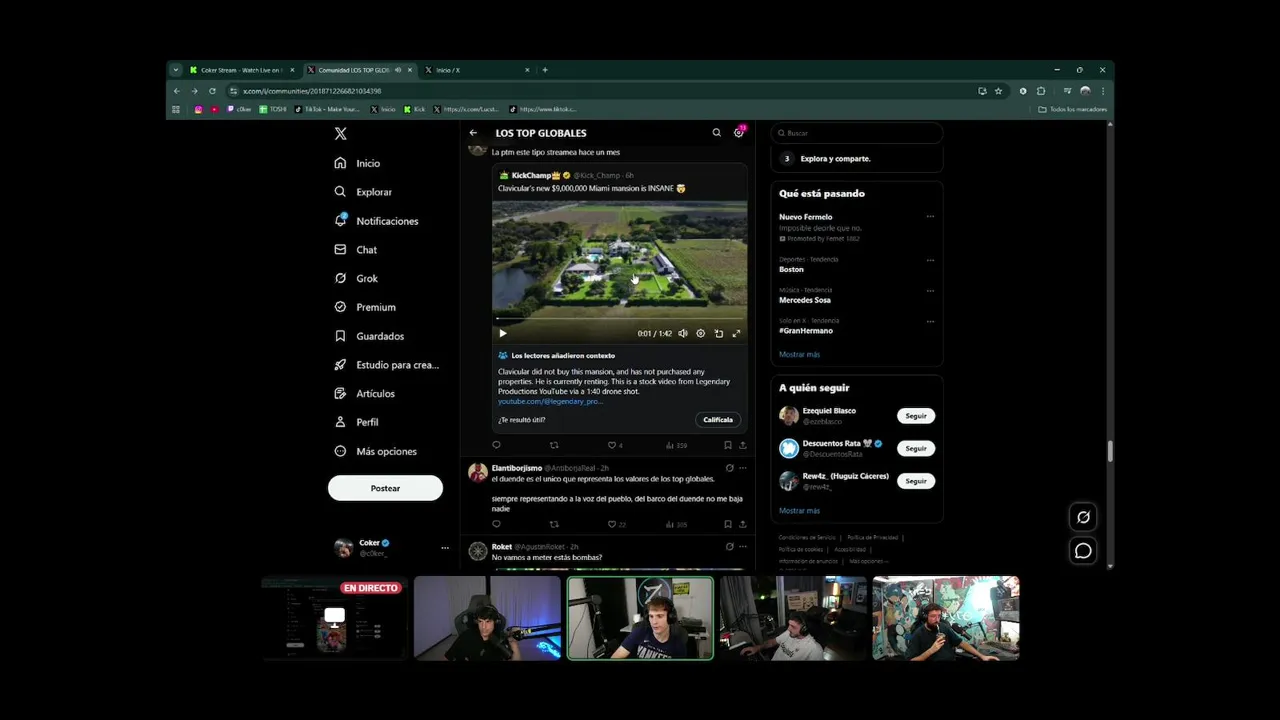Screen dimensions: 1280x720
Task: Open Todos los marcadores folder
Action: [1073, 109]
